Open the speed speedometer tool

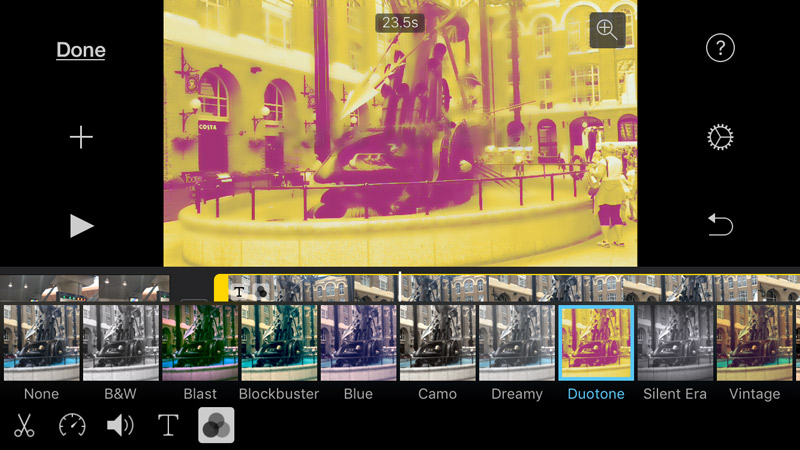72,425
